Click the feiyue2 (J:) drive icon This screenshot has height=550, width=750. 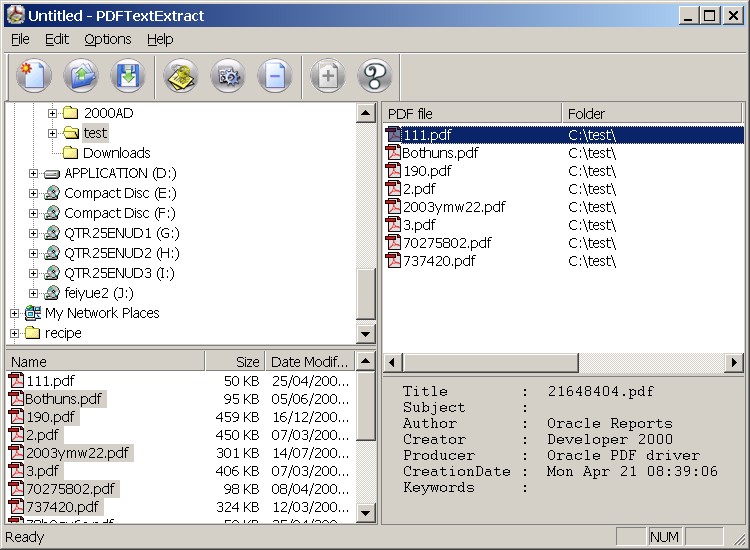tap(52, 293)
